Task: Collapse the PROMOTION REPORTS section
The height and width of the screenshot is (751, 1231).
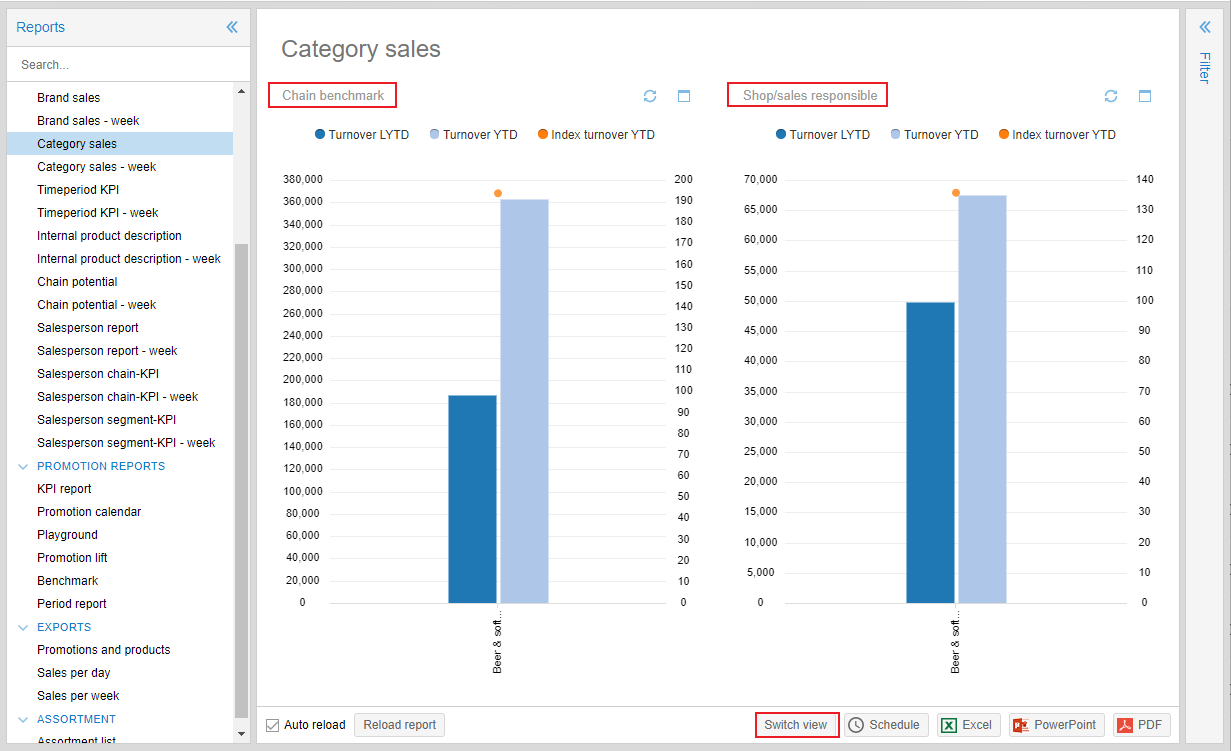Action: coord(23,465)
